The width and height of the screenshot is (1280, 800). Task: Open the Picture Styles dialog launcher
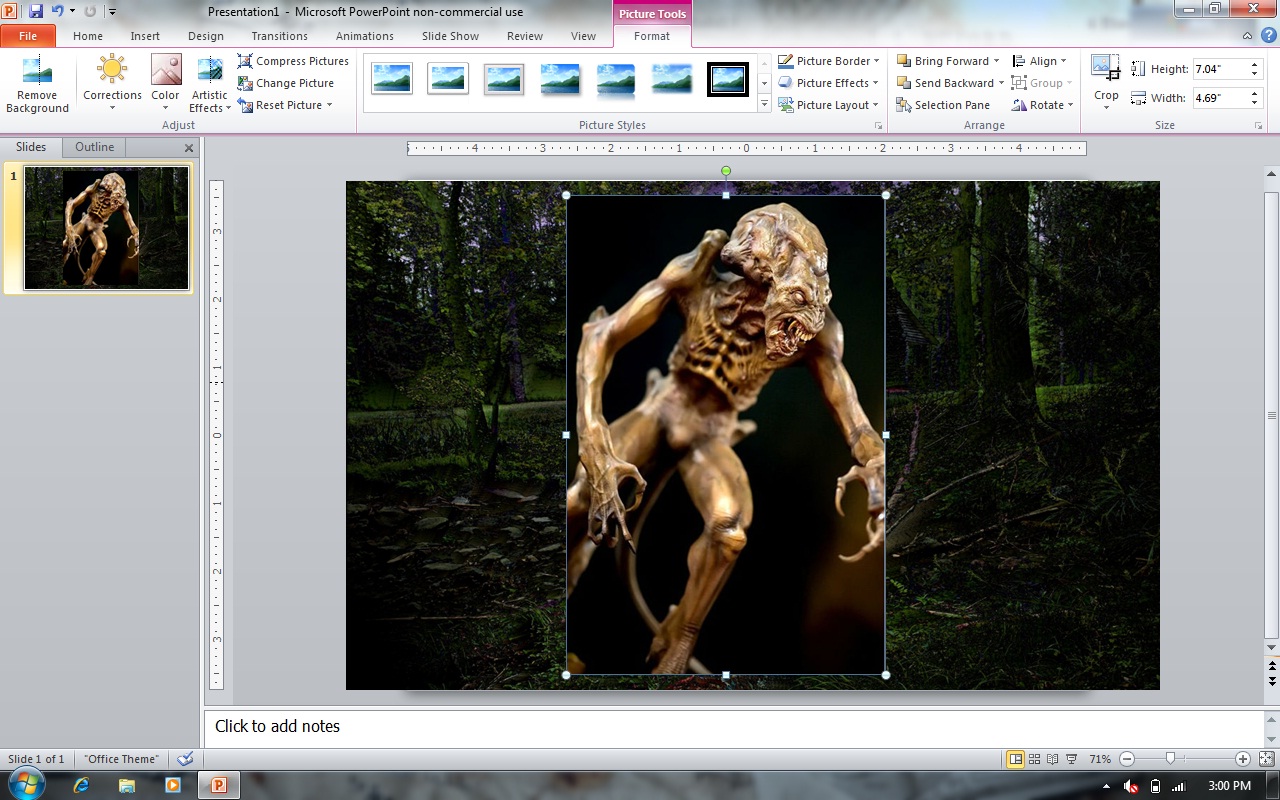879,126
